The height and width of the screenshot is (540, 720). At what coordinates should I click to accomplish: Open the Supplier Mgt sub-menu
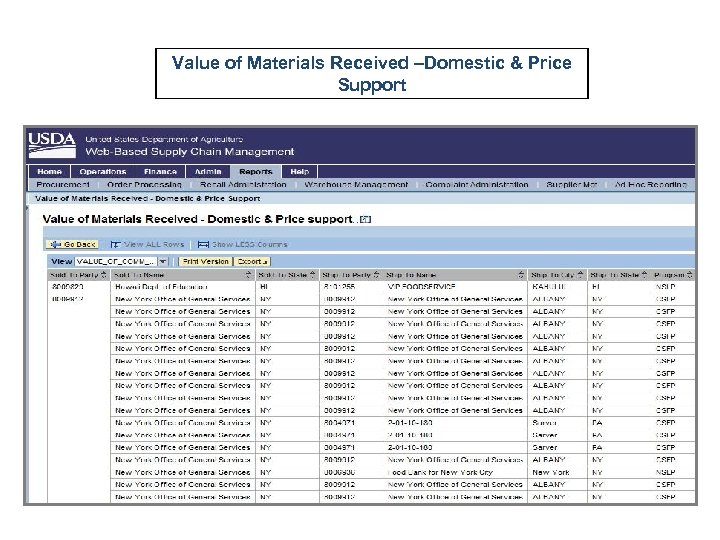click(572, 185)
